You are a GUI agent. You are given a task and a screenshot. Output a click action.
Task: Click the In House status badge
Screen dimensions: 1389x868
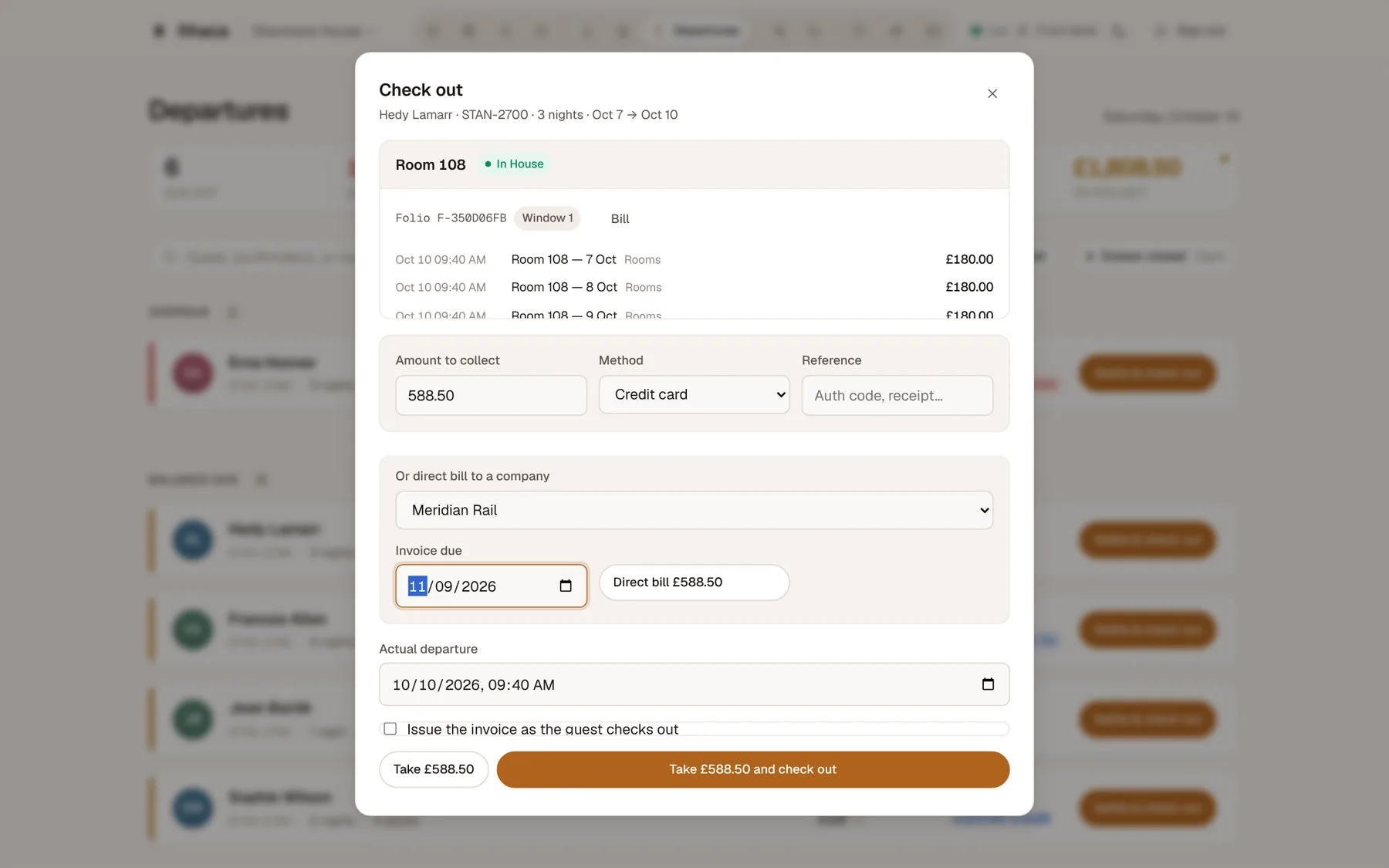click(514, 164)
